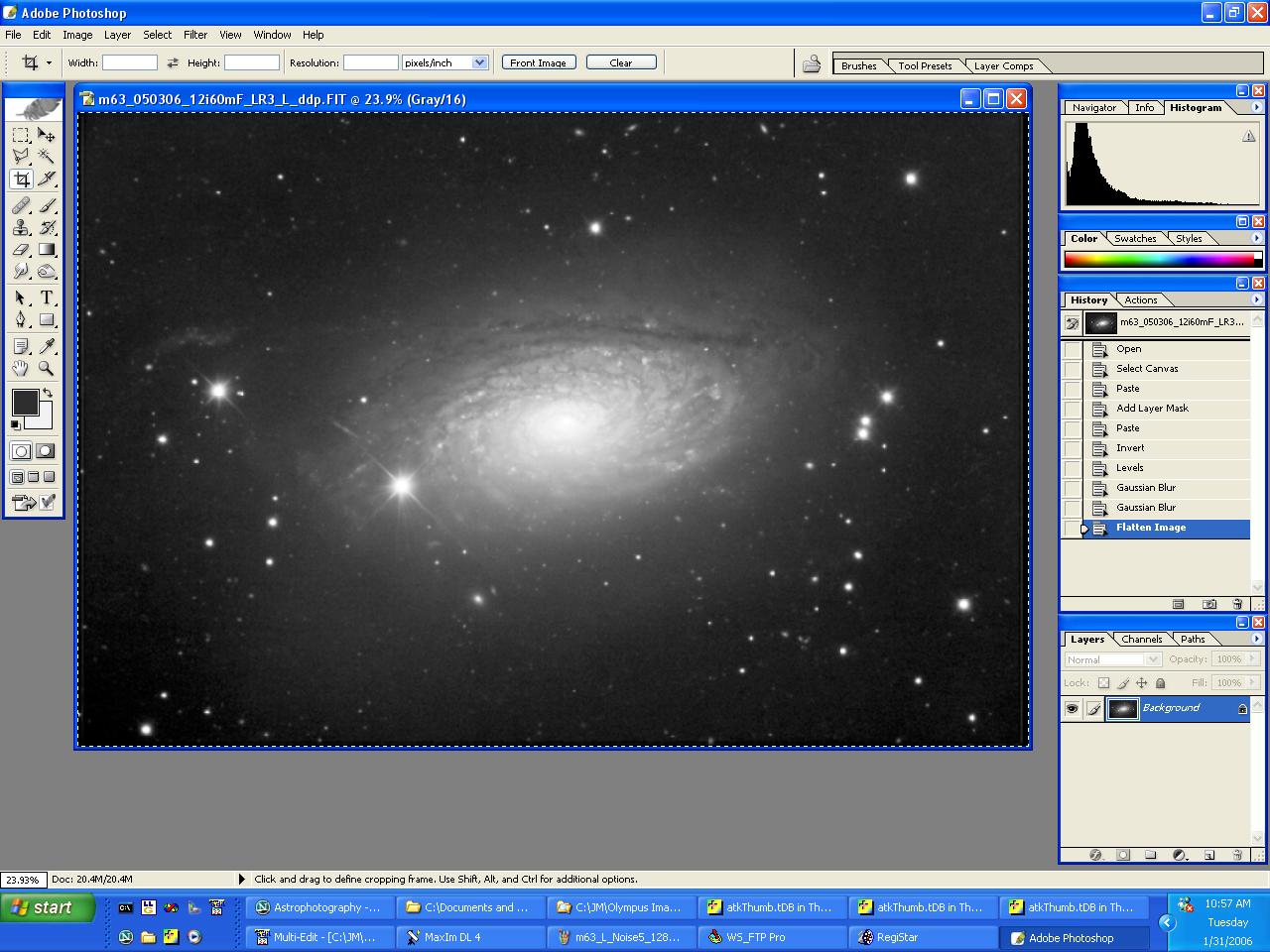Choose the Eyedropper tool
The image size is (1270, 952).
tap(47, 345)
